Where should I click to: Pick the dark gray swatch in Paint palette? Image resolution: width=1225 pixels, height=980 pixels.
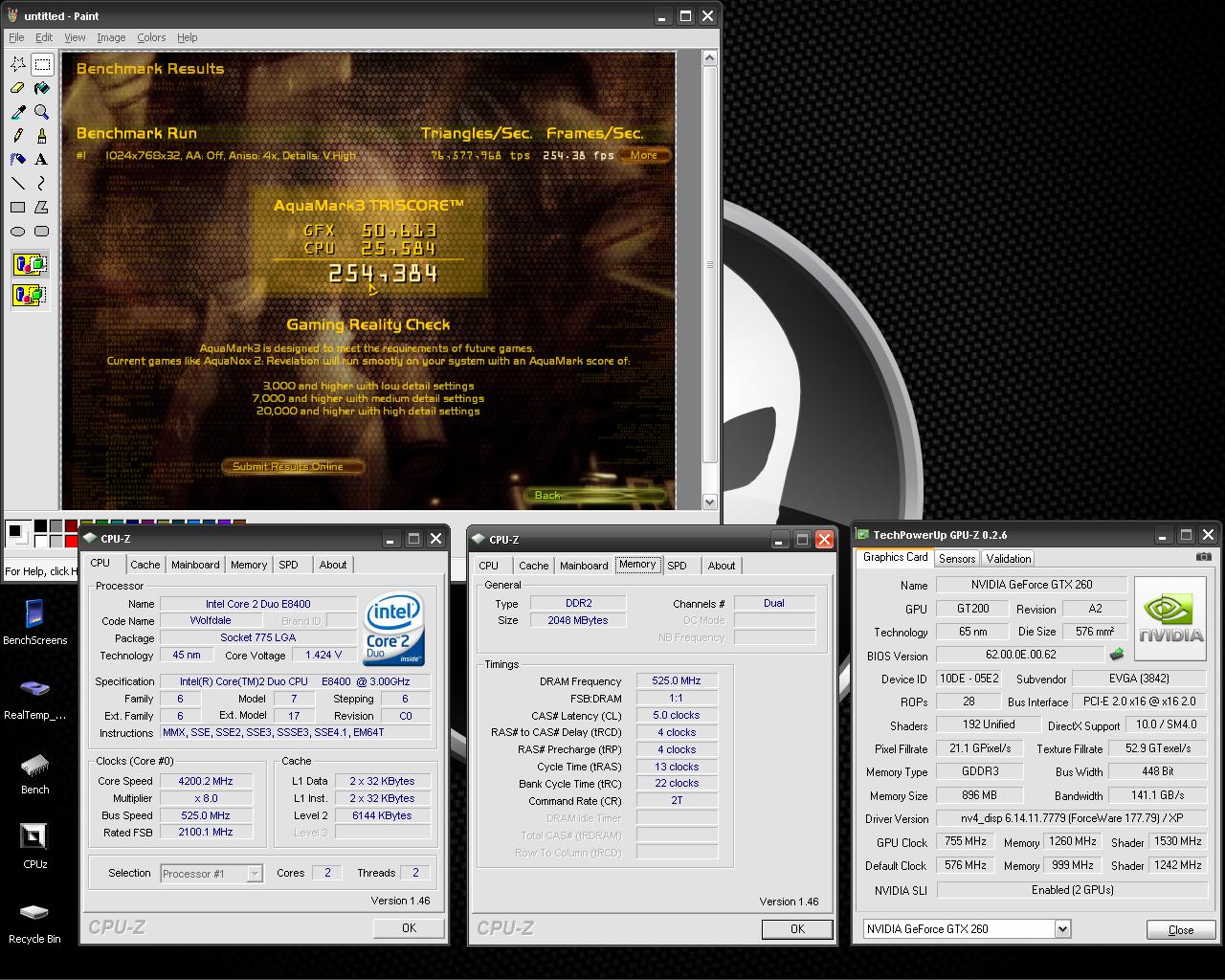click(56, 526)
